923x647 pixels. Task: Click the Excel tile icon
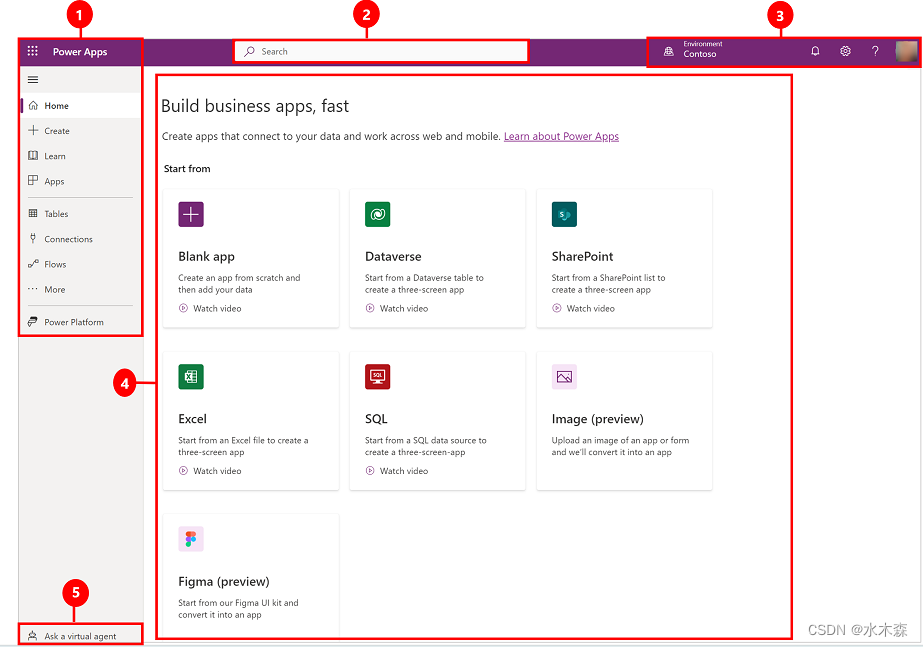(191, 377)
